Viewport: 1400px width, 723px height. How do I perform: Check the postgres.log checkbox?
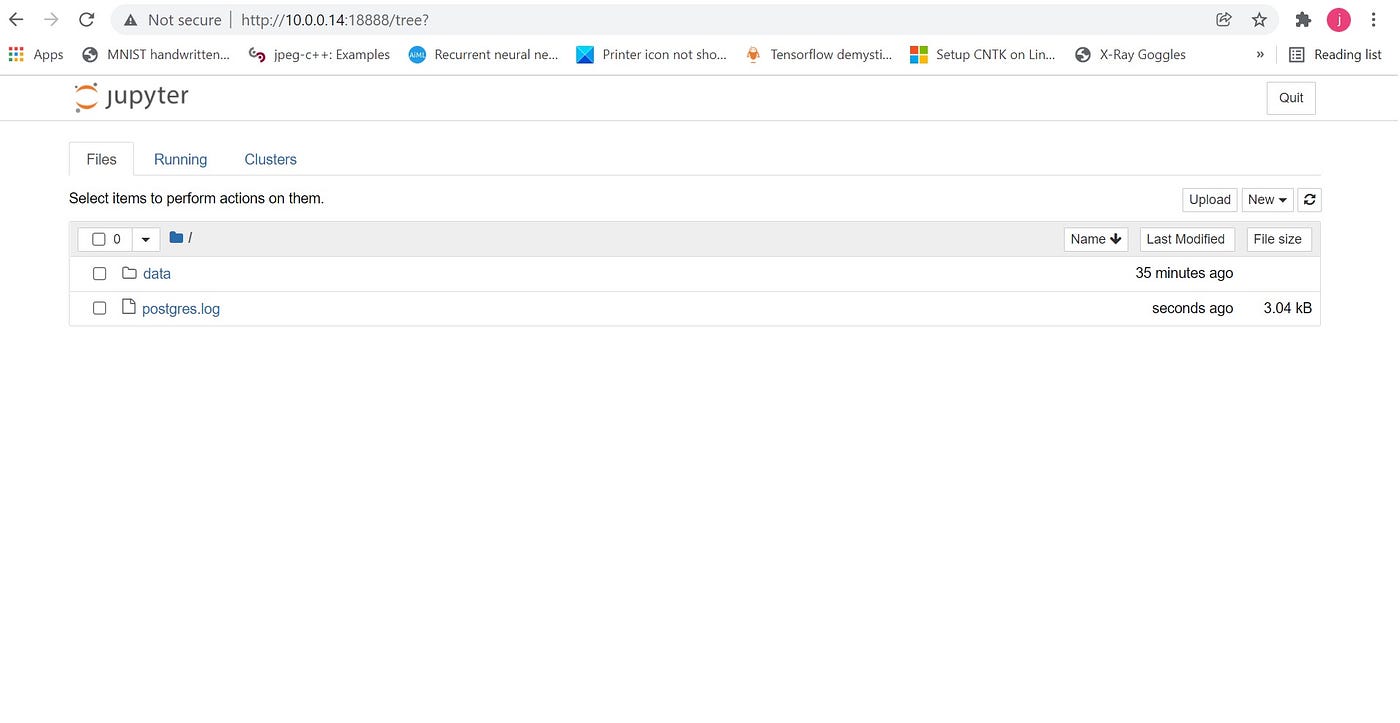99,308
